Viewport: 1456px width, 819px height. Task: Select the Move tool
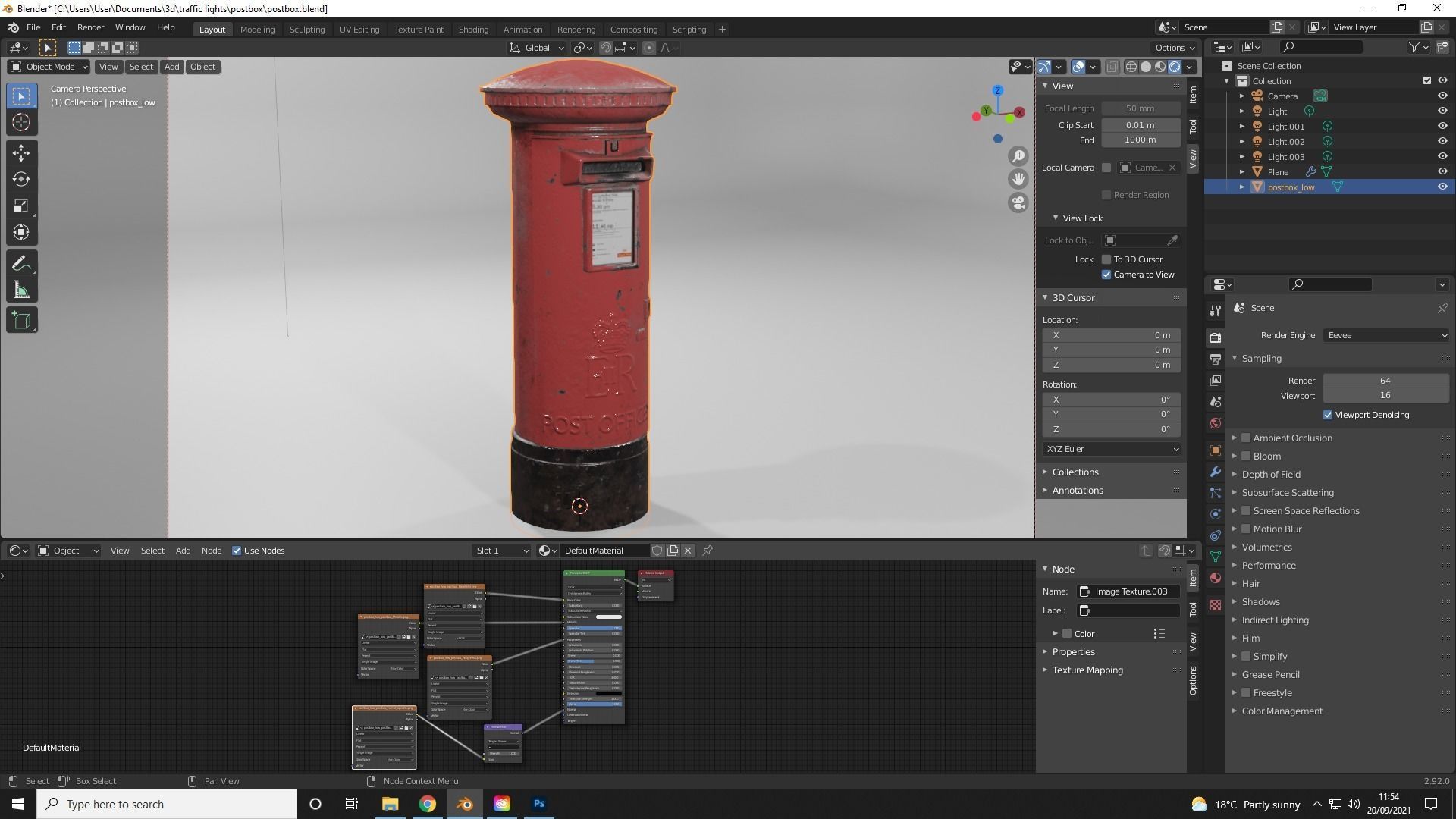click(x=21, y=153)
